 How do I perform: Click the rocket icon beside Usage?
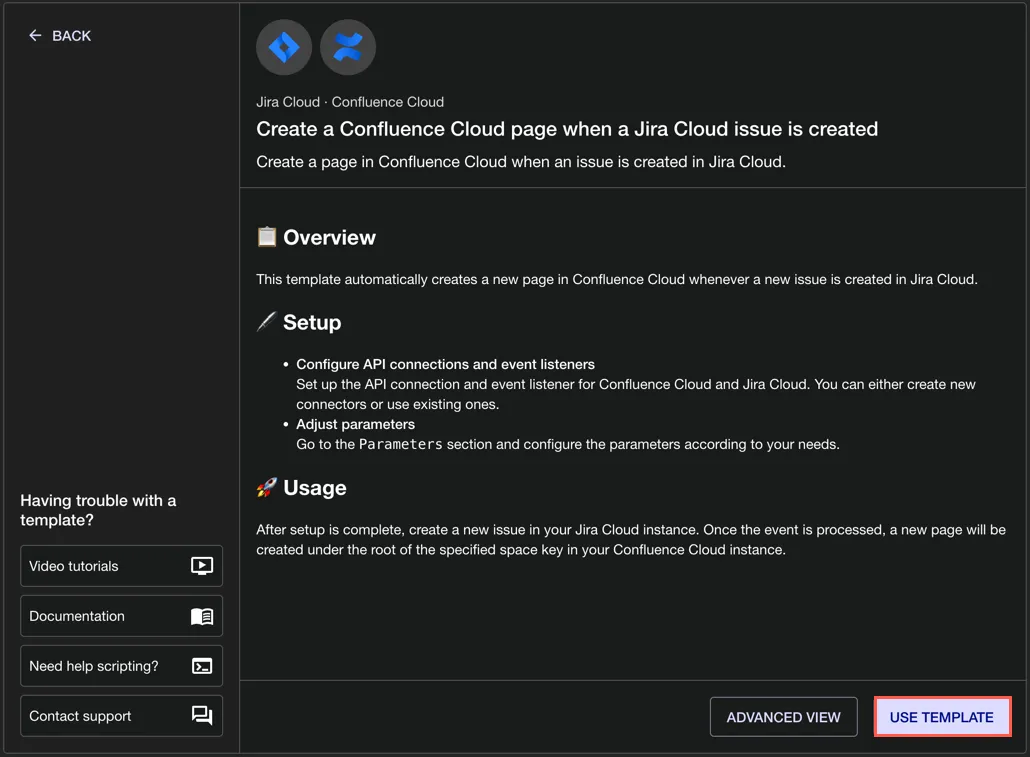tap(267, 488)
